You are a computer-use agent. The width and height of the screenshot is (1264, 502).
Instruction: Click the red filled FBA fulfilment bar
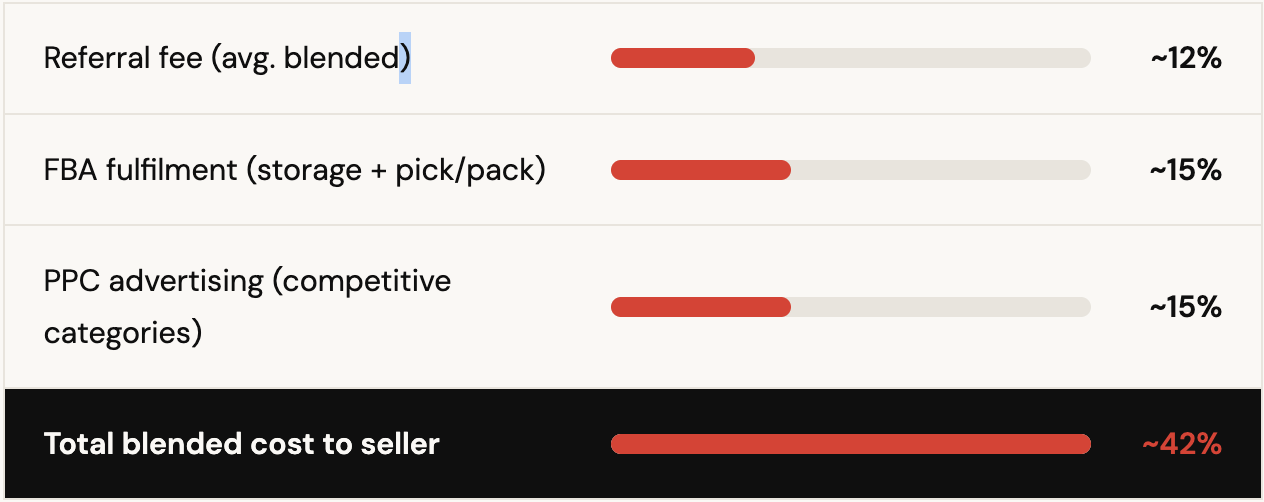pos(700,171)
